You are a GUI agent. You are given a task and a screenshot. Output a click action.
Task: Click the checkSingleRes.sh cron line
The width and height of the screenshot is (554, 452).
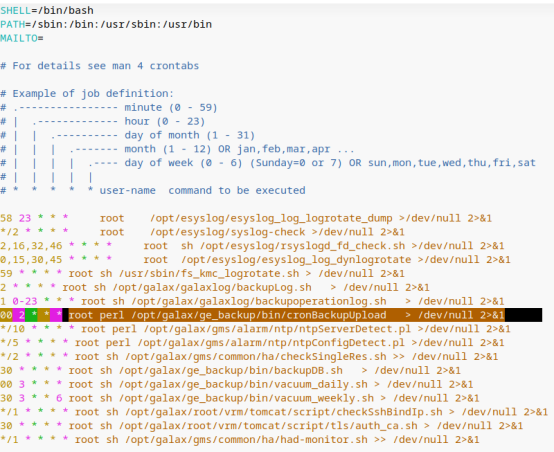[249, 356]
